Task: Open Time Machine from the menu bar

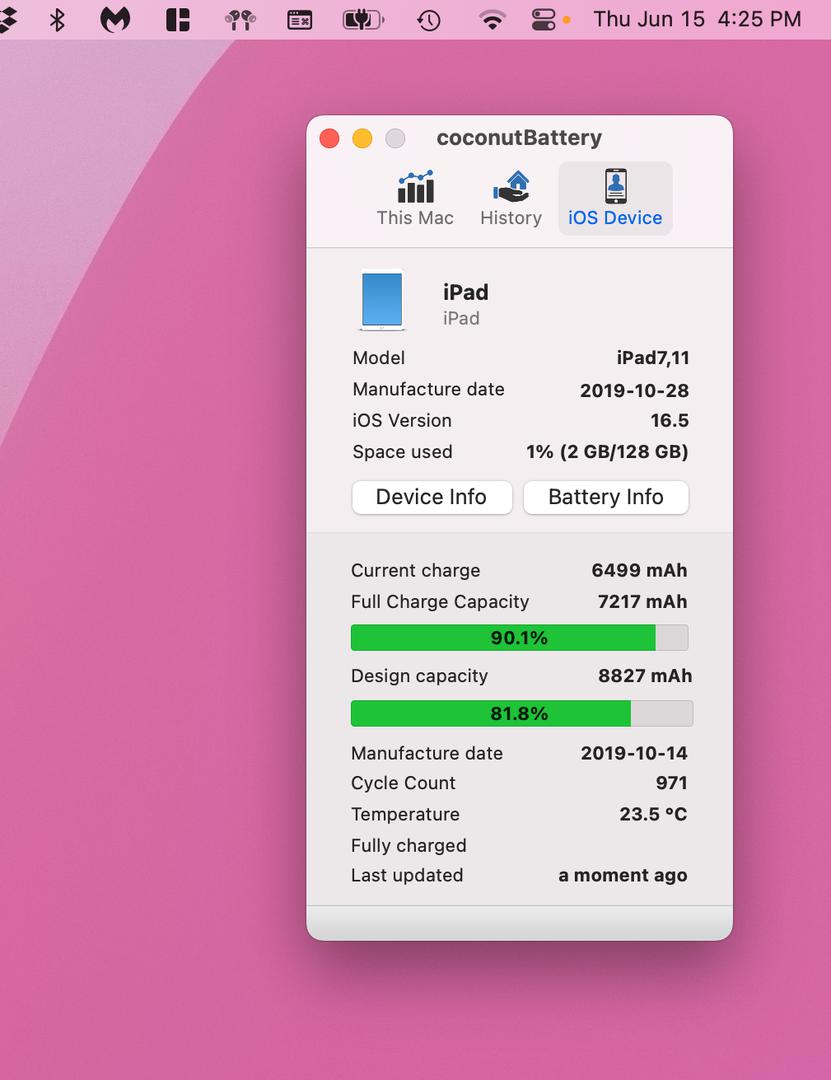Action: [x=429, y=20]
